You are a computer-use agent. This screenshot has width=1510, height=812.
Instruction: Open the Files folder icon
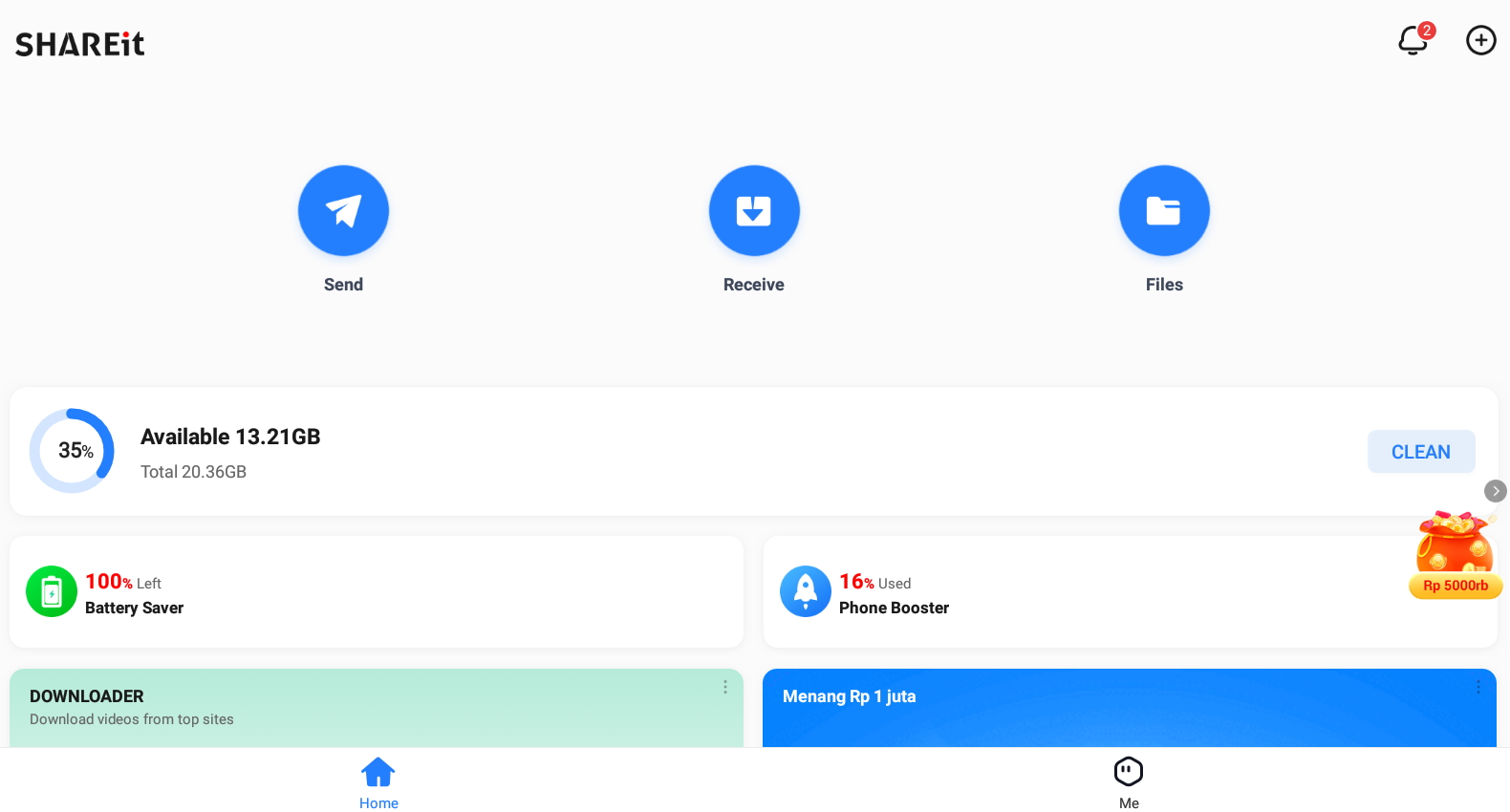click(1164, 210)
